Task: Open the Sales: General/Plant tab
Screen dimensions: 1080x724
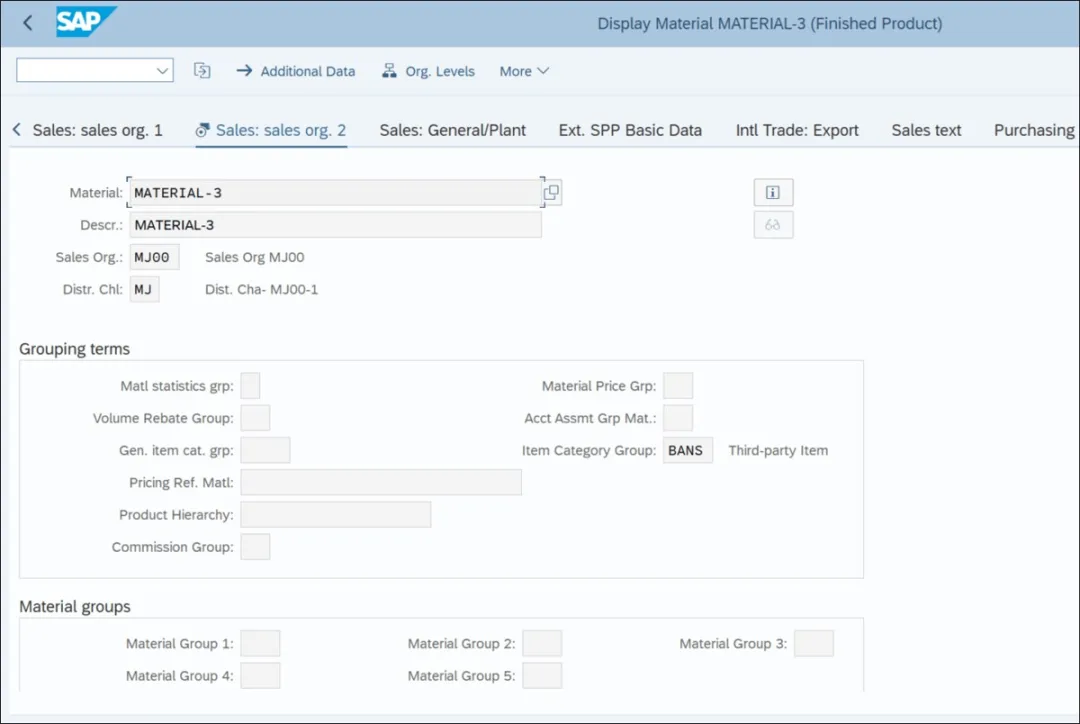Action: tap(453, 130)
